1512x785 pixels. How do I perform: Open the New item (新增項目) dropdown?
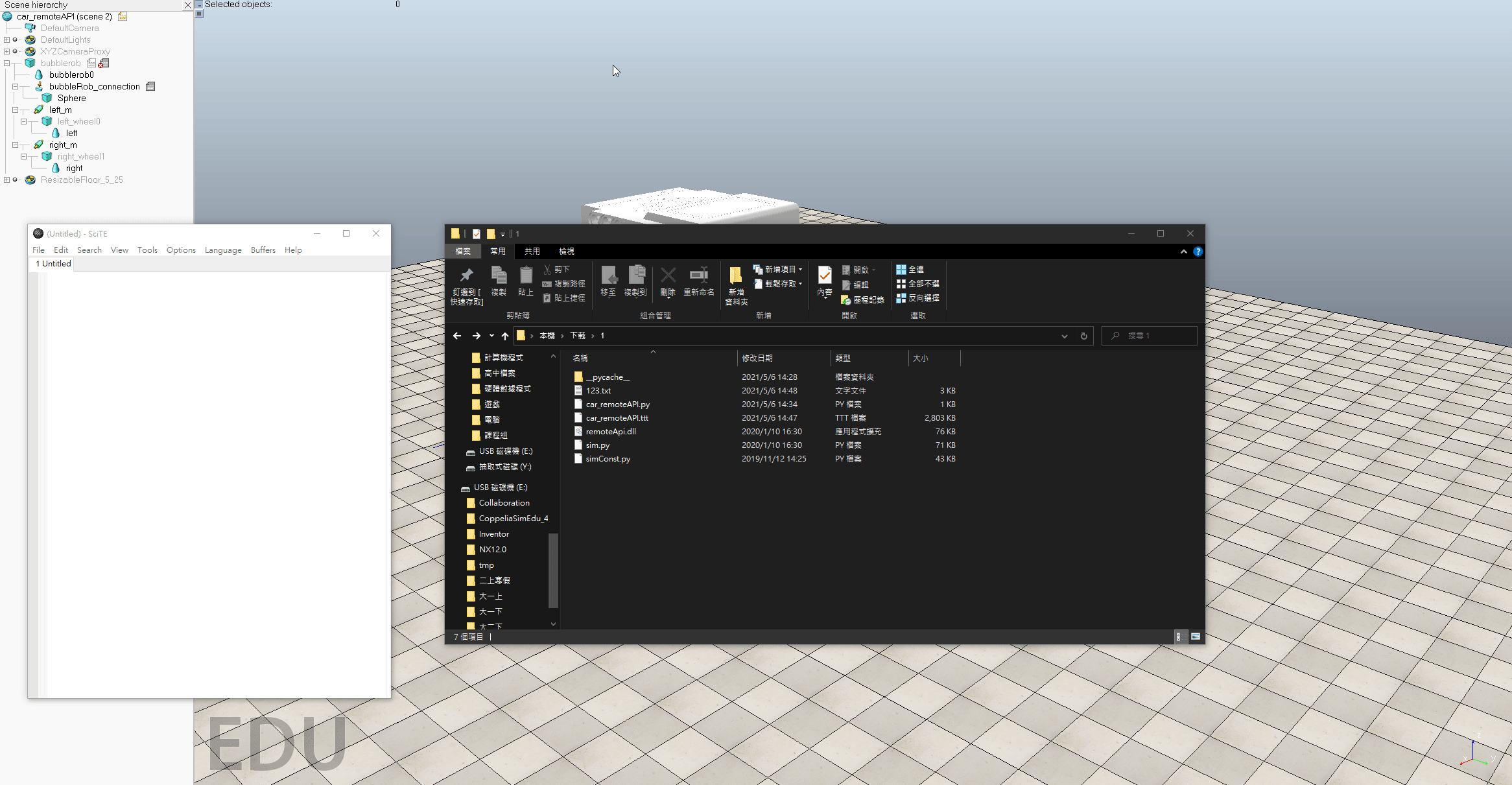coord(778,269)
